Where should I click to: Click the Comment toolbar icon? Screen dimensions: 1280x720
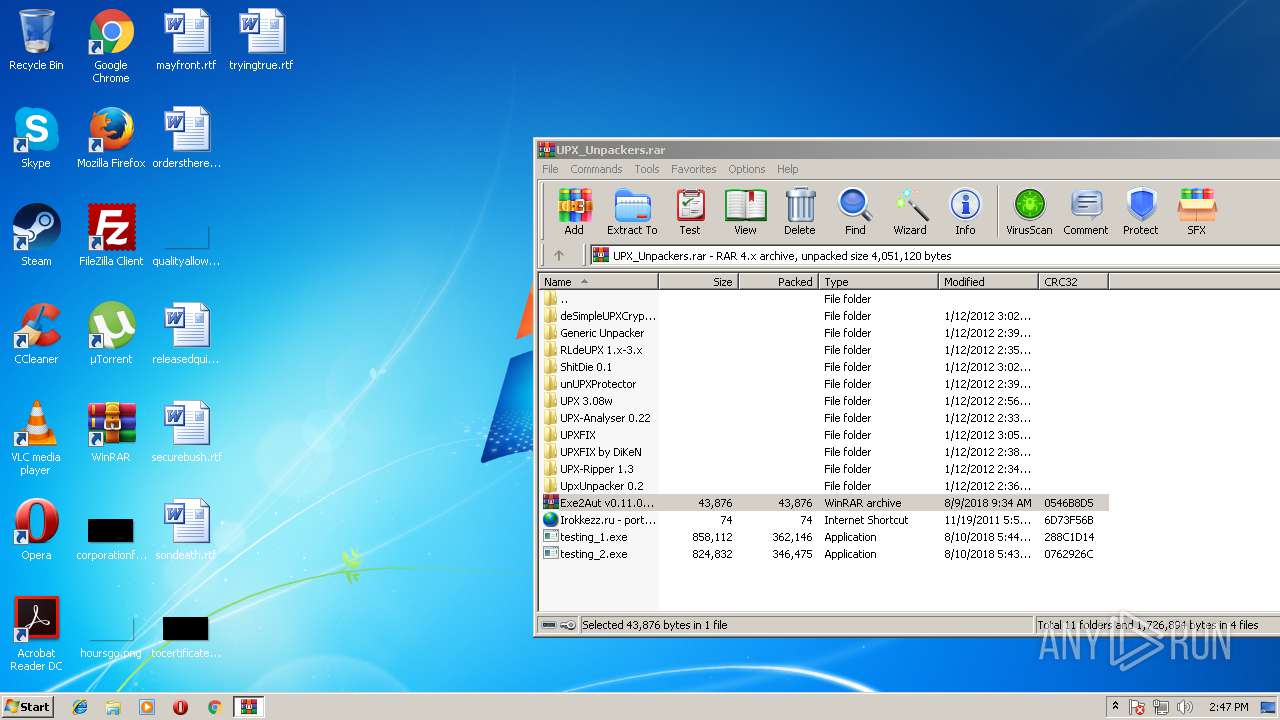click(x=1086, y=212)
